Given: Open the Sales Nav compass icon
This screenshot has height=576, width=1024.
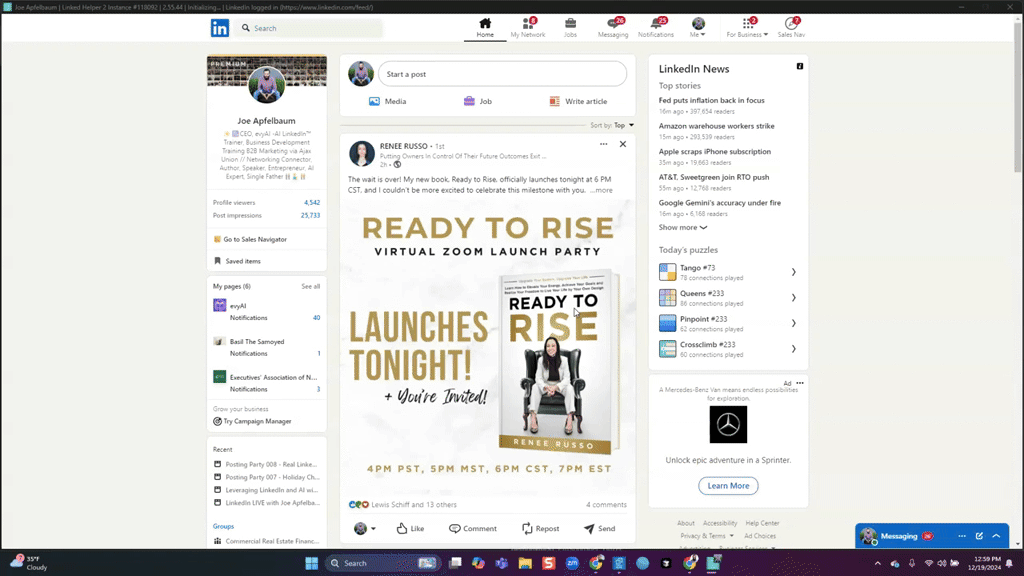Looking at the screenshot, I should click(791, 27).
